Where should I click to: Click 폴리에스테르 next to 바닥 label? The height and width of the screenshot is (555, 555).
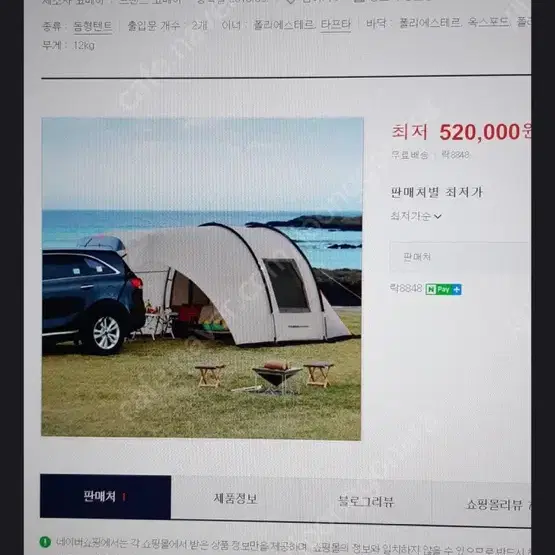click(430, 23)
